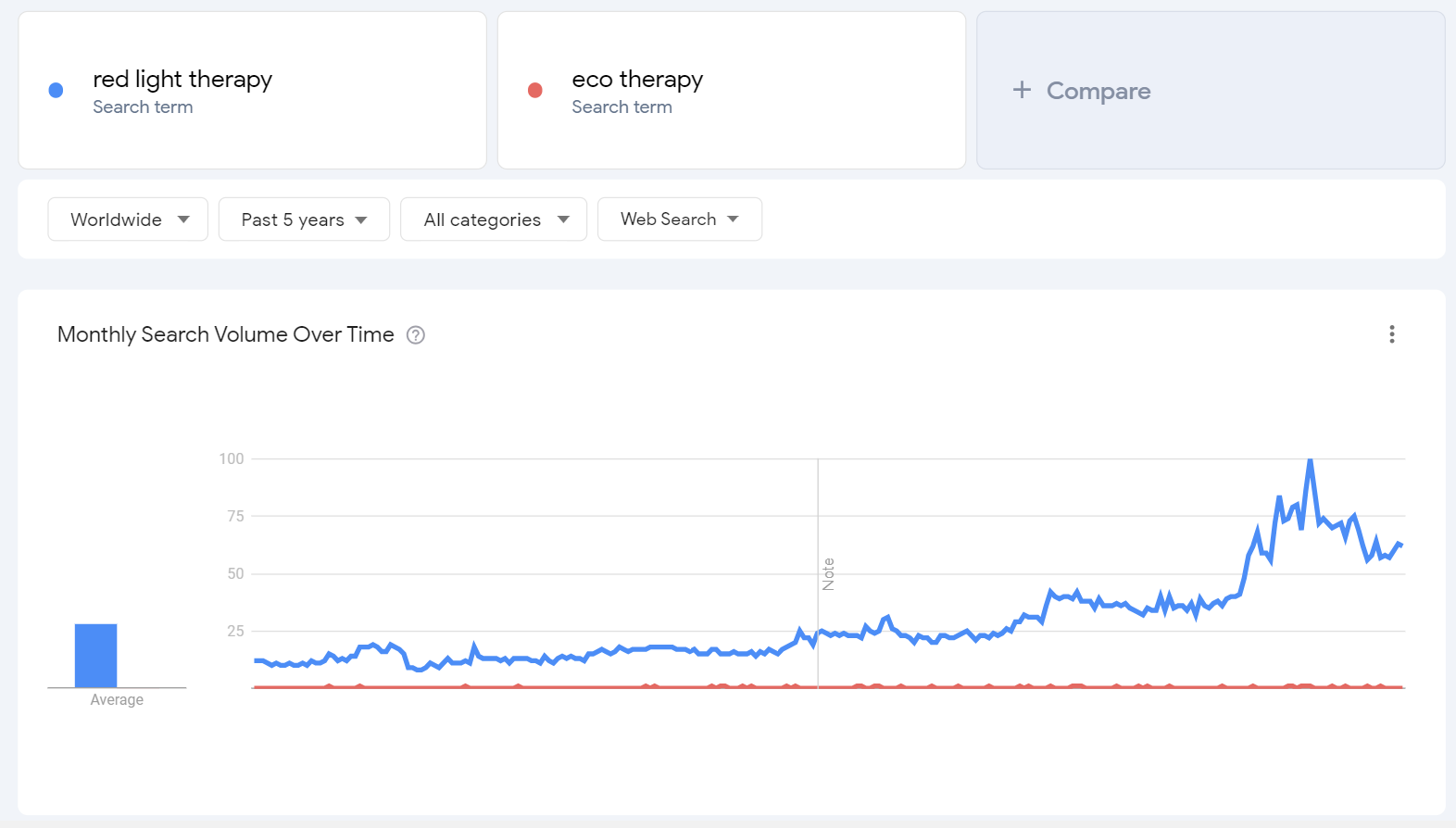Add a term with the Compare card
Viewport: 1456px width, 828px height.
pos(1210,90)
